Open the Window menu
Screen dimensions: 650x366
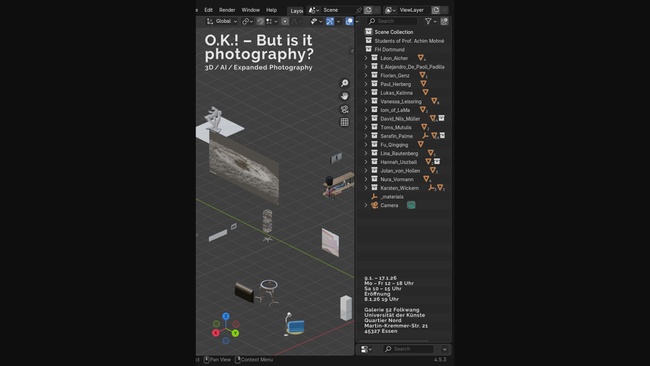250,10
